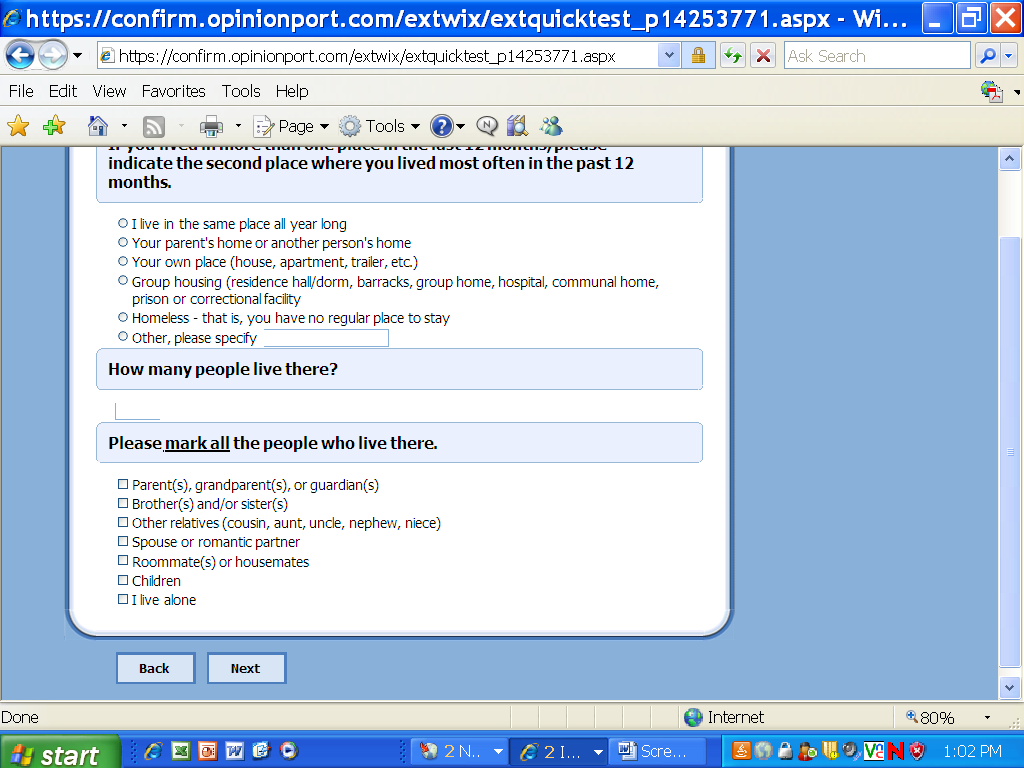Open the Tools menu in menu bar
The height and width of the screenshot is (768, 1024).
[x=241, y=91]
